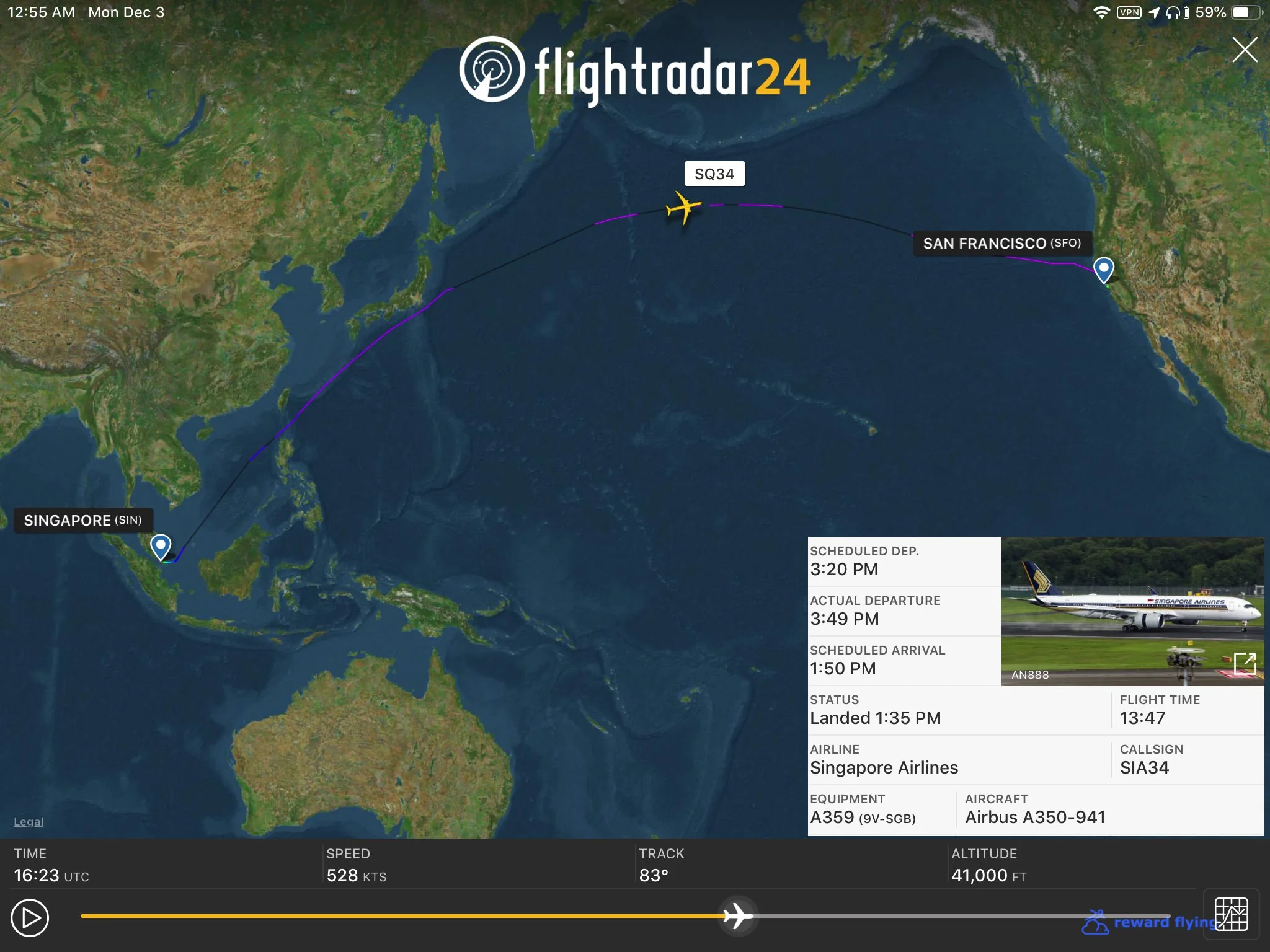
Task: Start playback with the play button
Action: 30,918
